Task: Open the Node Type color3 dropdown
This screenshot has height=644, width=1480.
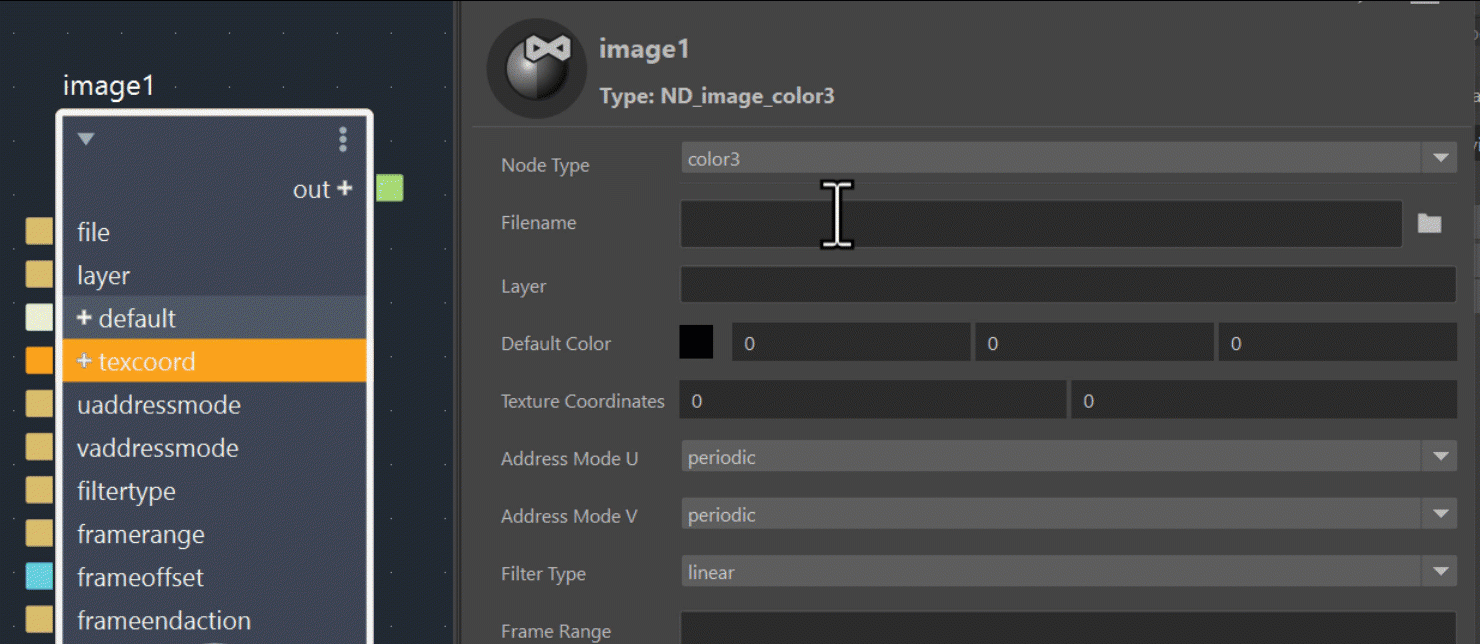Action: point(1068,158)
